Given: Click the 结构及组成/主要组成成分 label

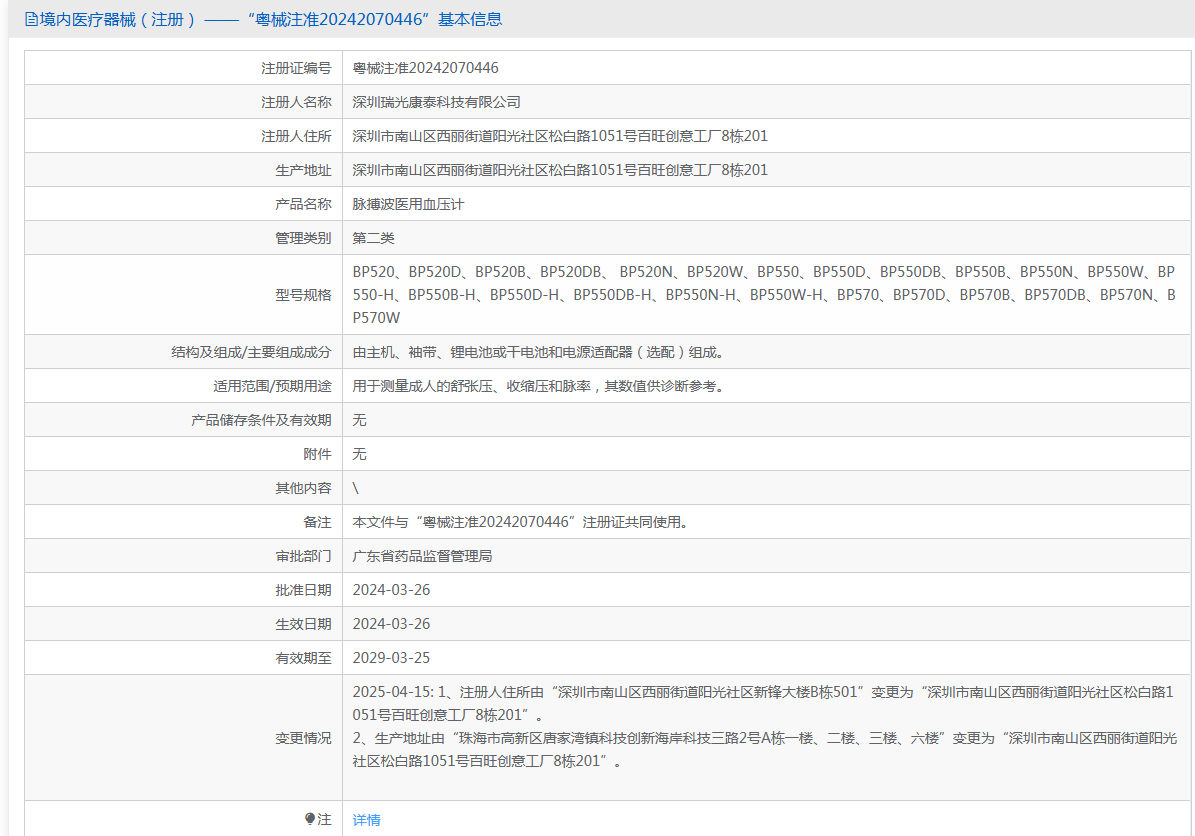Looking at the screenshot, I should [x=251, y=352].
